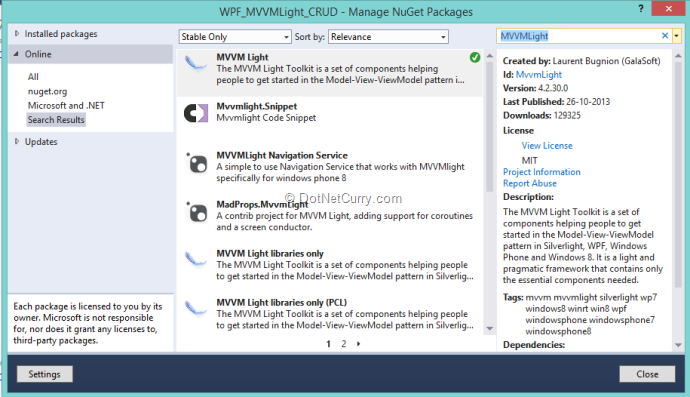Click the MVVM Light feather package icon

[195, 64]
